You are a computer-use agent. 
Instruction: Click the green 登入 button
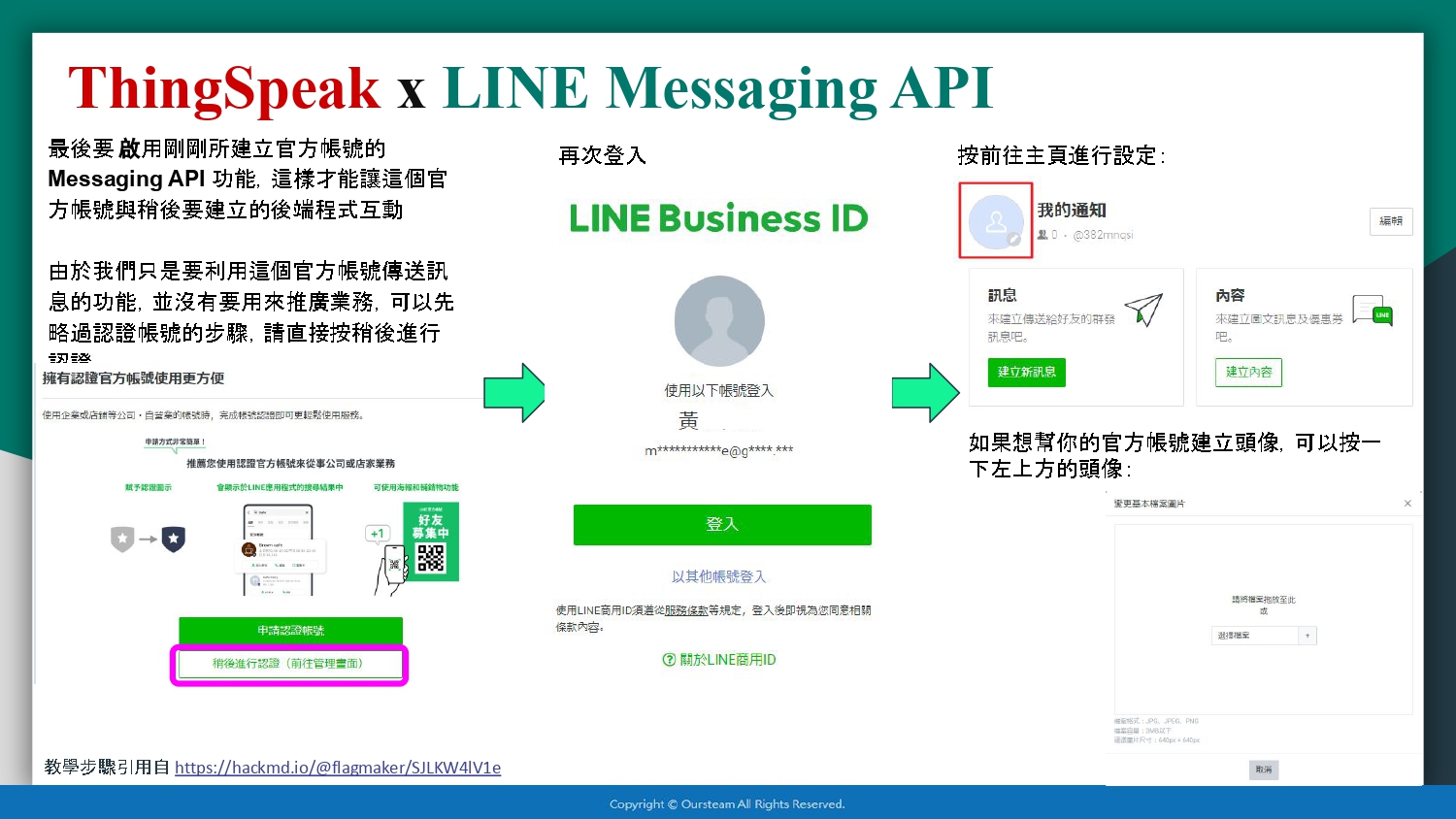tap(722, 524)
